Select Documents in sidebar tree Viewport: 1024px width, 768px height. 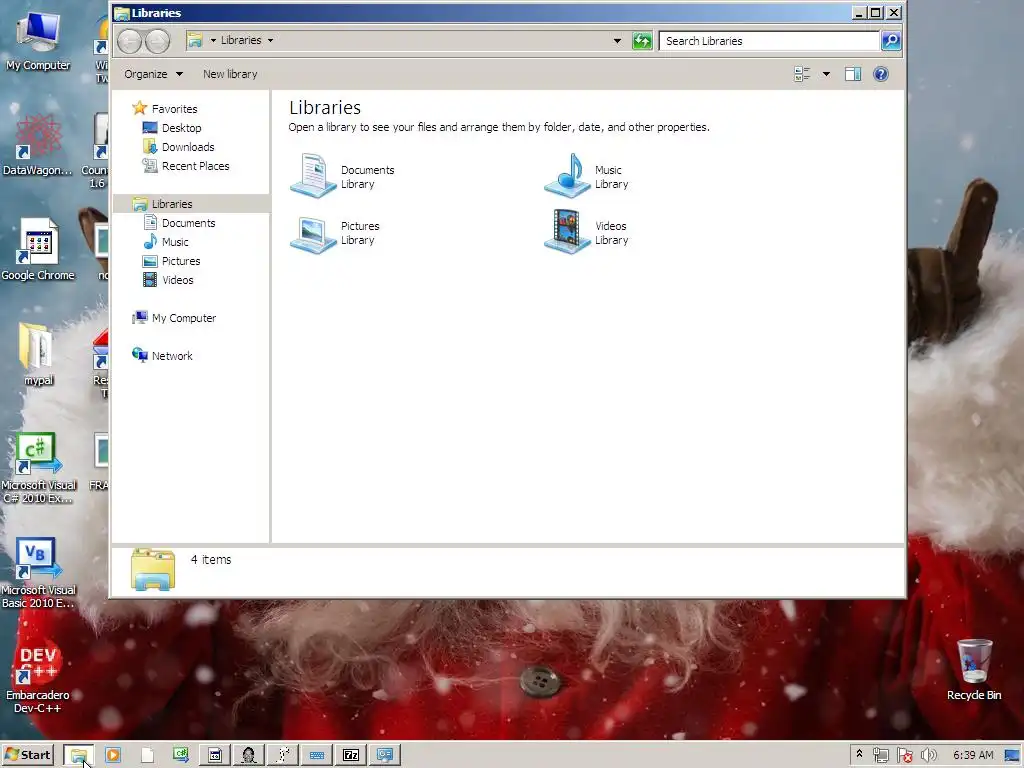click(x=189, y=223)
